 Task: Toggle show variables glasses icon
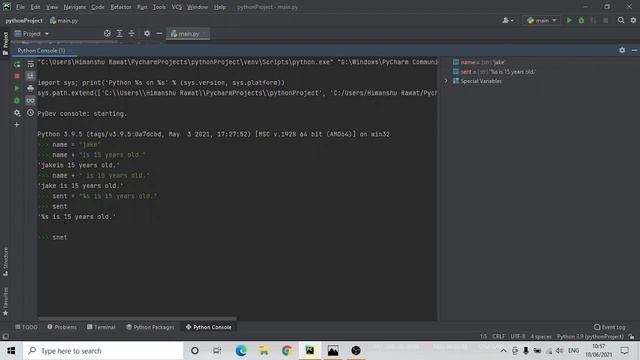click(x=30, y=100)
